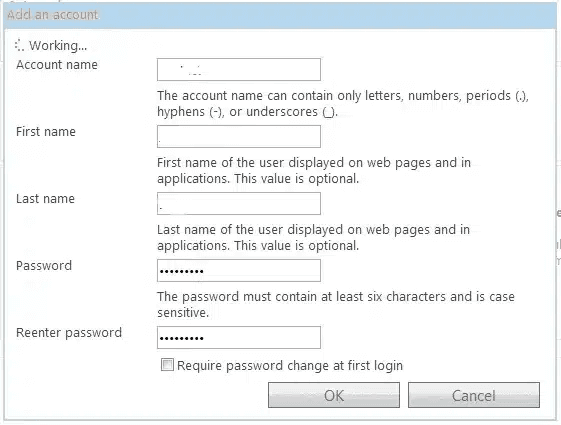Enable Require password change at first login
The width and height of the screenshot is (561, 425).
pyautogui.click(x=167, y=365)
